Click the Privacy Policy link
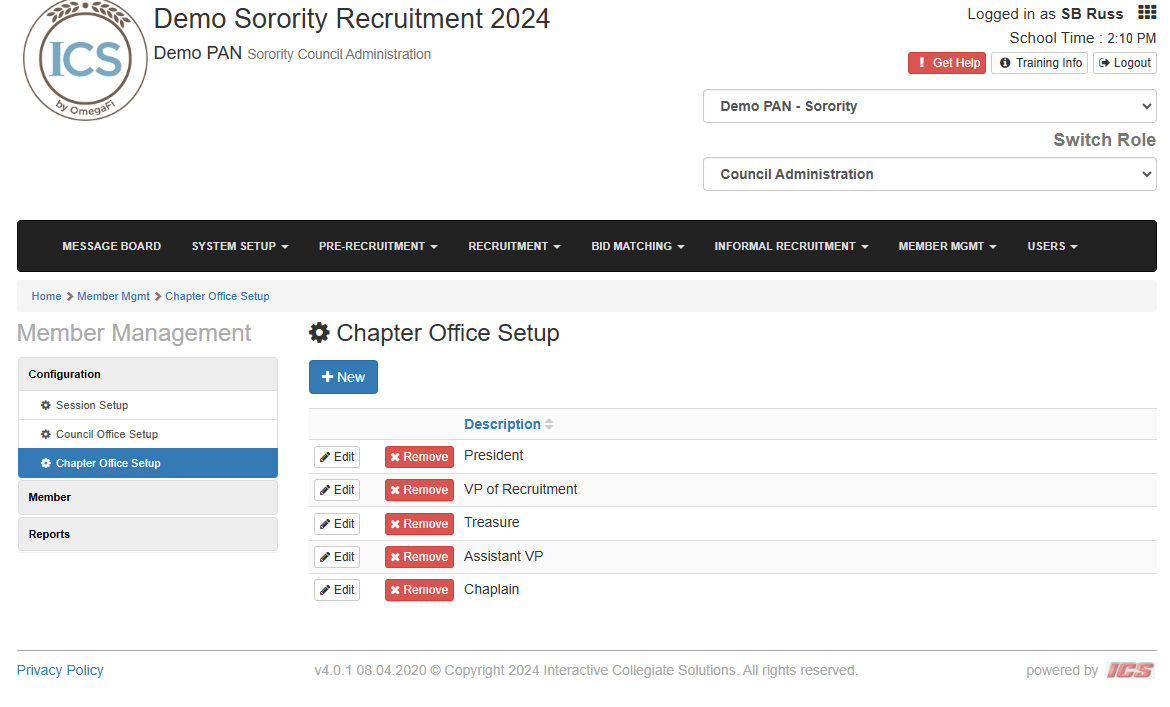The image size is (1170, 707). (x=59, y=670)
